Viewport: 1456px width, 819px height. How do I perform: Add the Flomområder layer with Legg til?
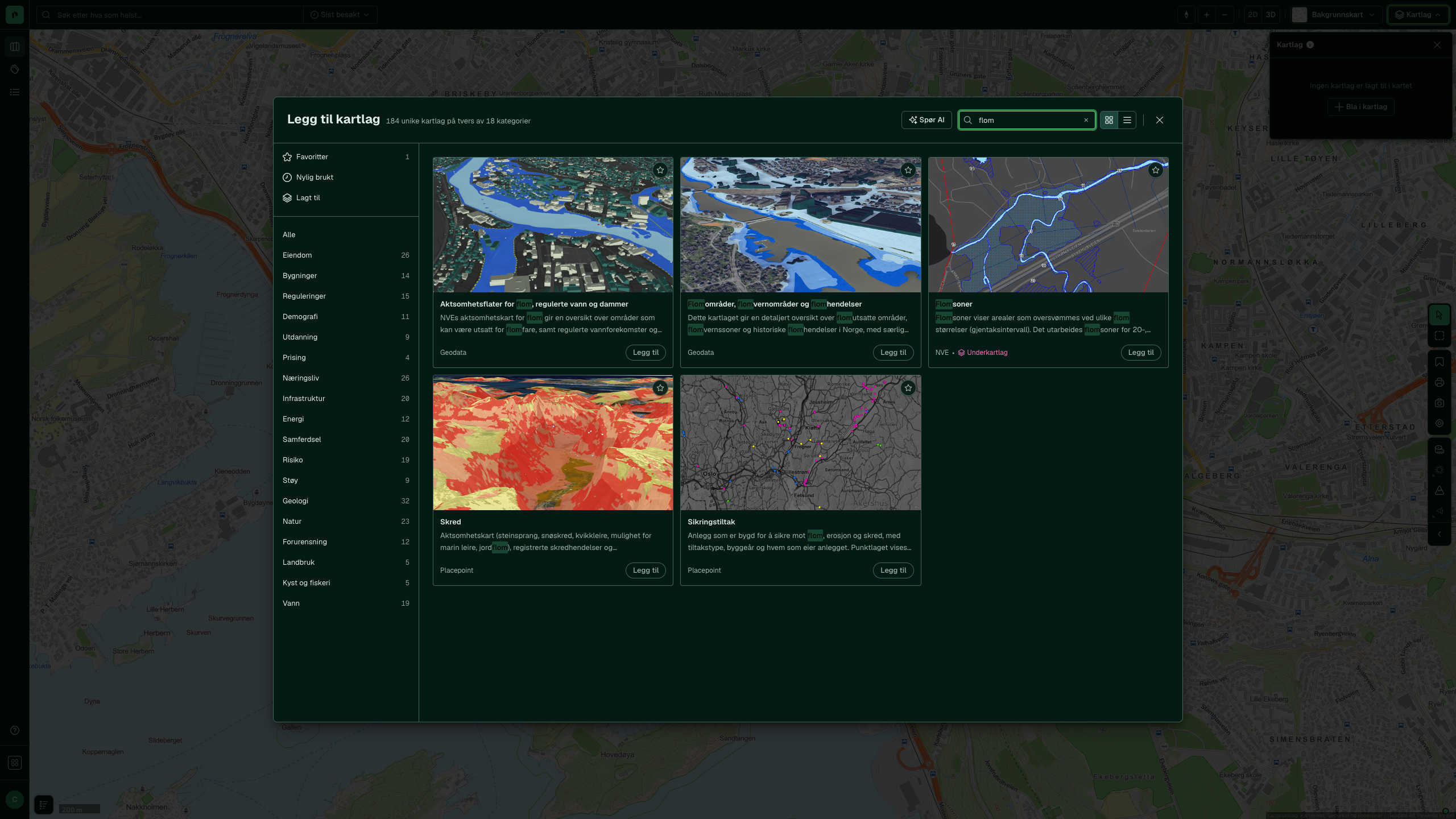pos(893,353)
